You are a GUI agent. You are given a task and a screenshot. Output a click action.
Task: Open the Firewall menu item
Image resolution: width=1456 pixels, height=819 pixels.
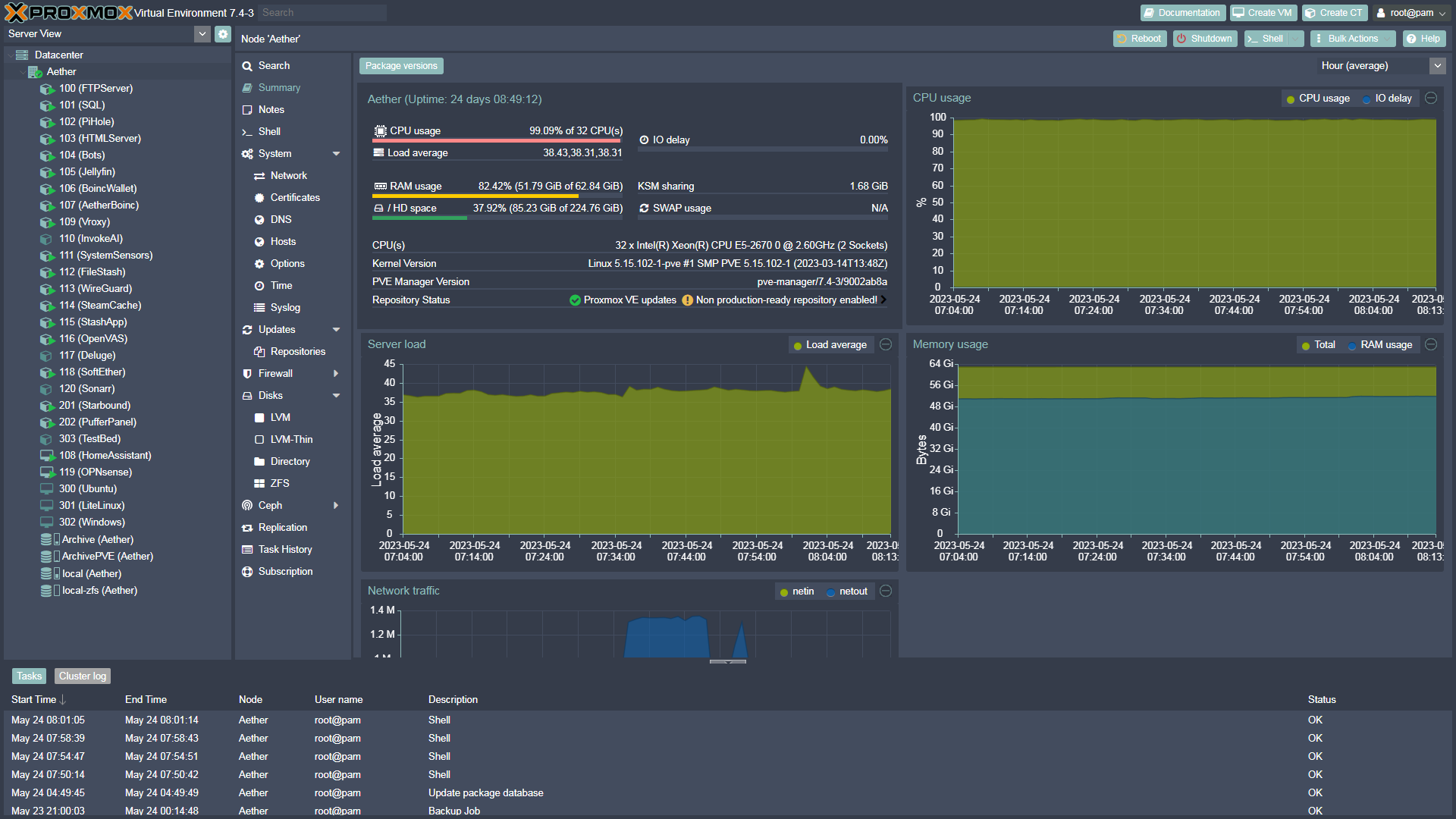(275, 374)
